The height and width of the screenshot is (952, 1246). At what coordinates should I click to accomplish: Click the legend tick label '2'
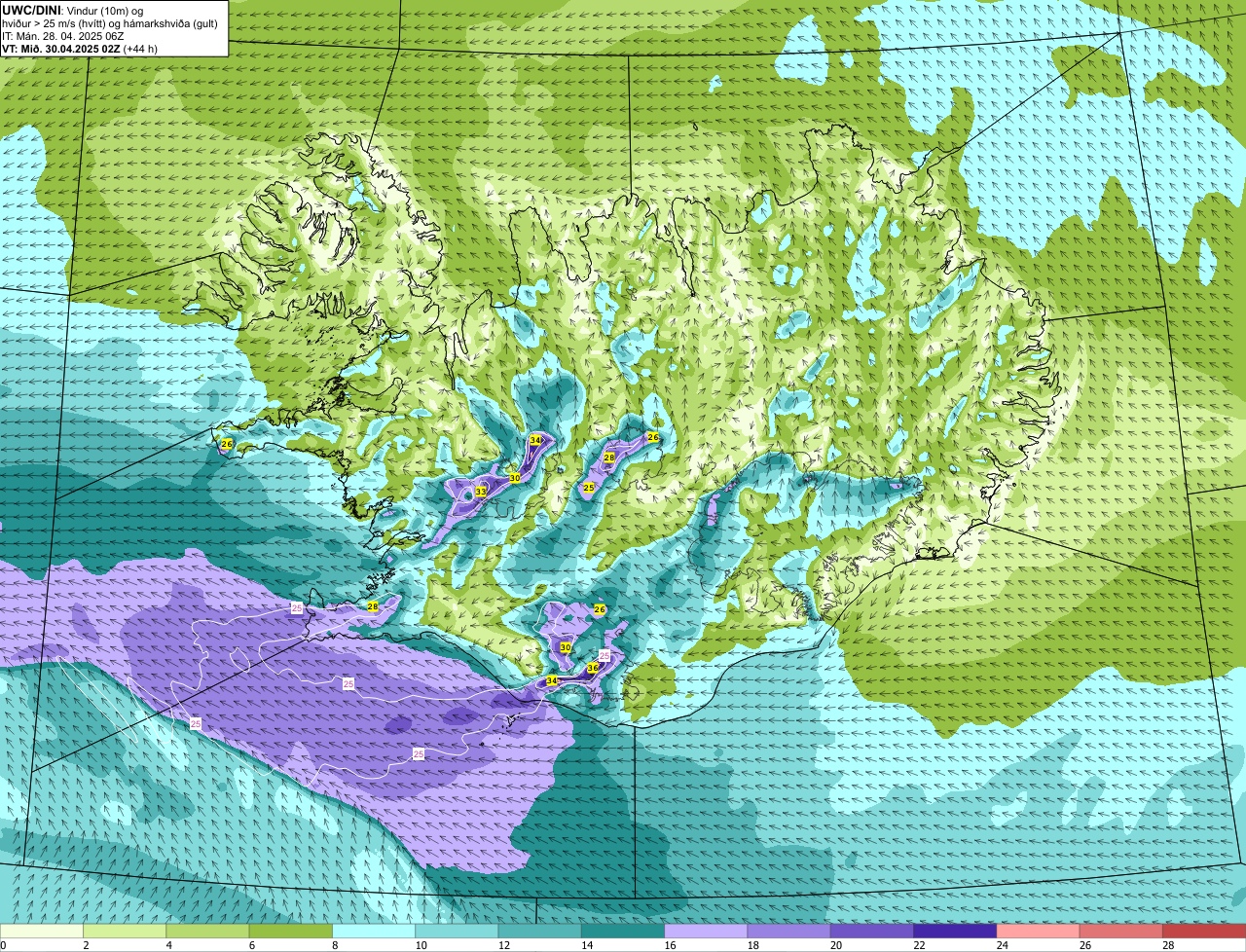pos(86,945)
